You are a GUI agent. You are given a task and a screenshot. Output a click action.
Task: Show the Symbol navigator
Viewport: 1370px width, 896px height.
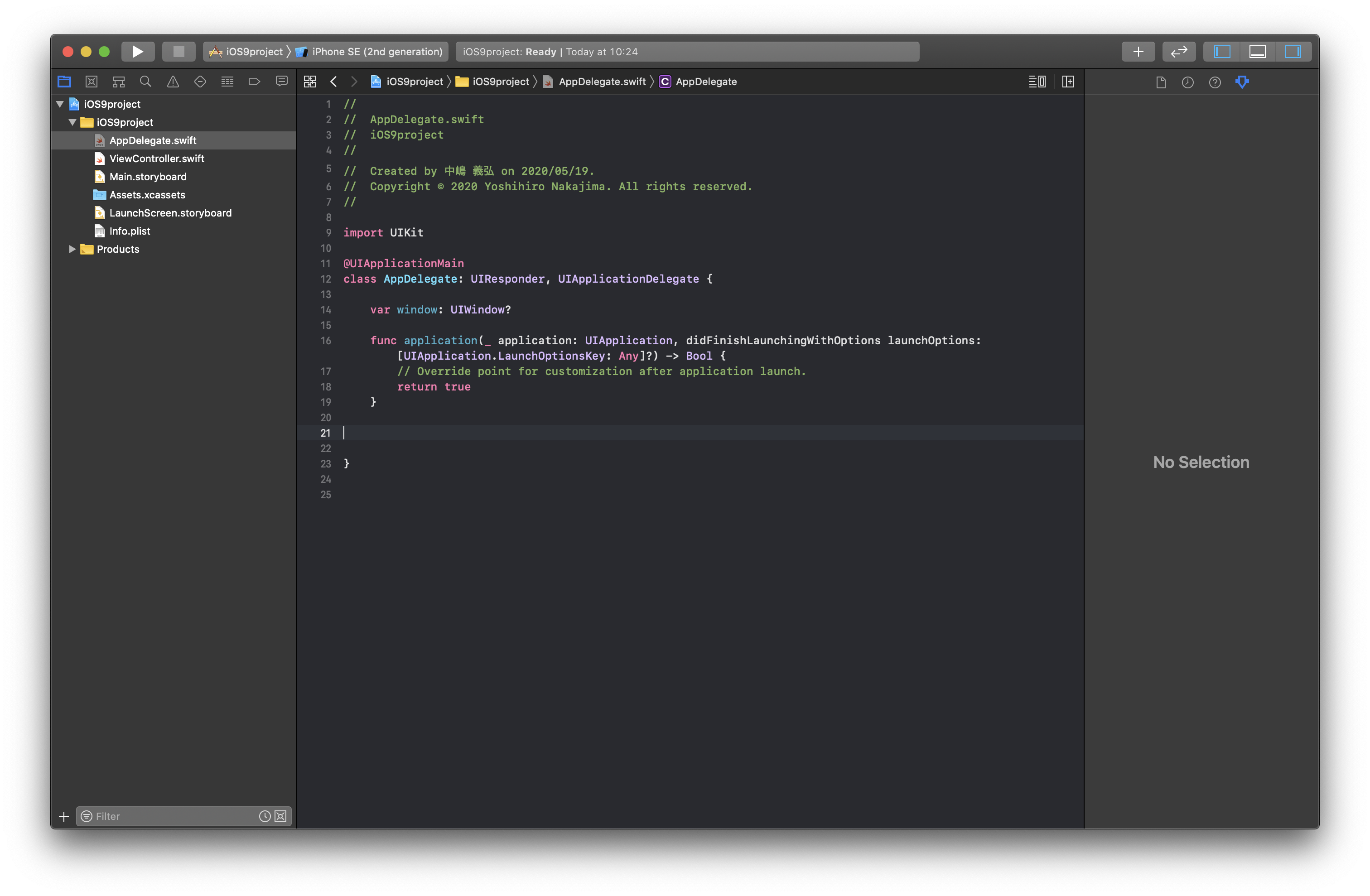pos(119,82)
